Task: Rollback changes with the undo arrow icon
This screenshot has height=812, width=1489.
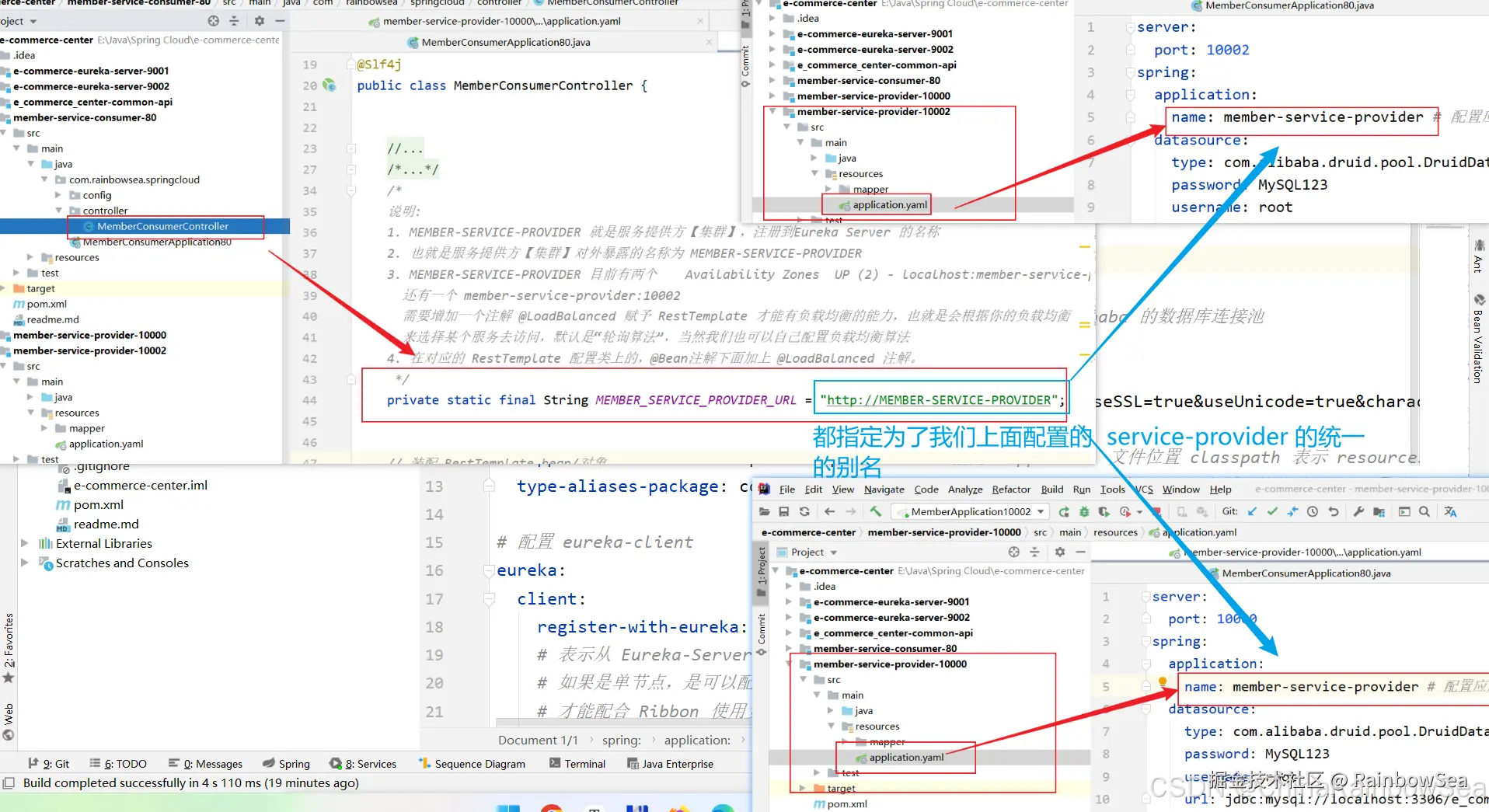Action: [x=1334, y=512]
